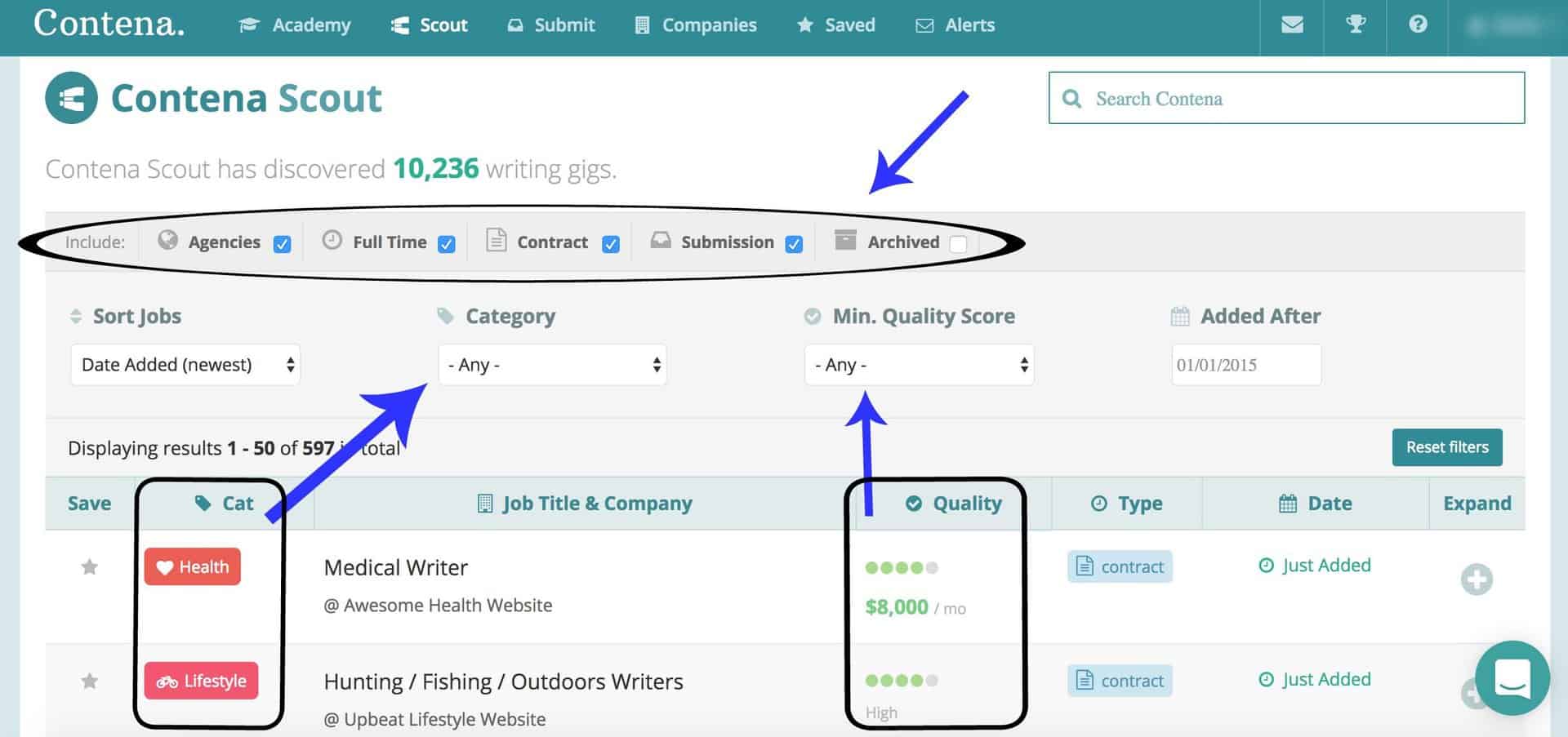Click the Agencies globe icon
The width and height of the screenshot is (1568, 737).
(x=167, y=239)
